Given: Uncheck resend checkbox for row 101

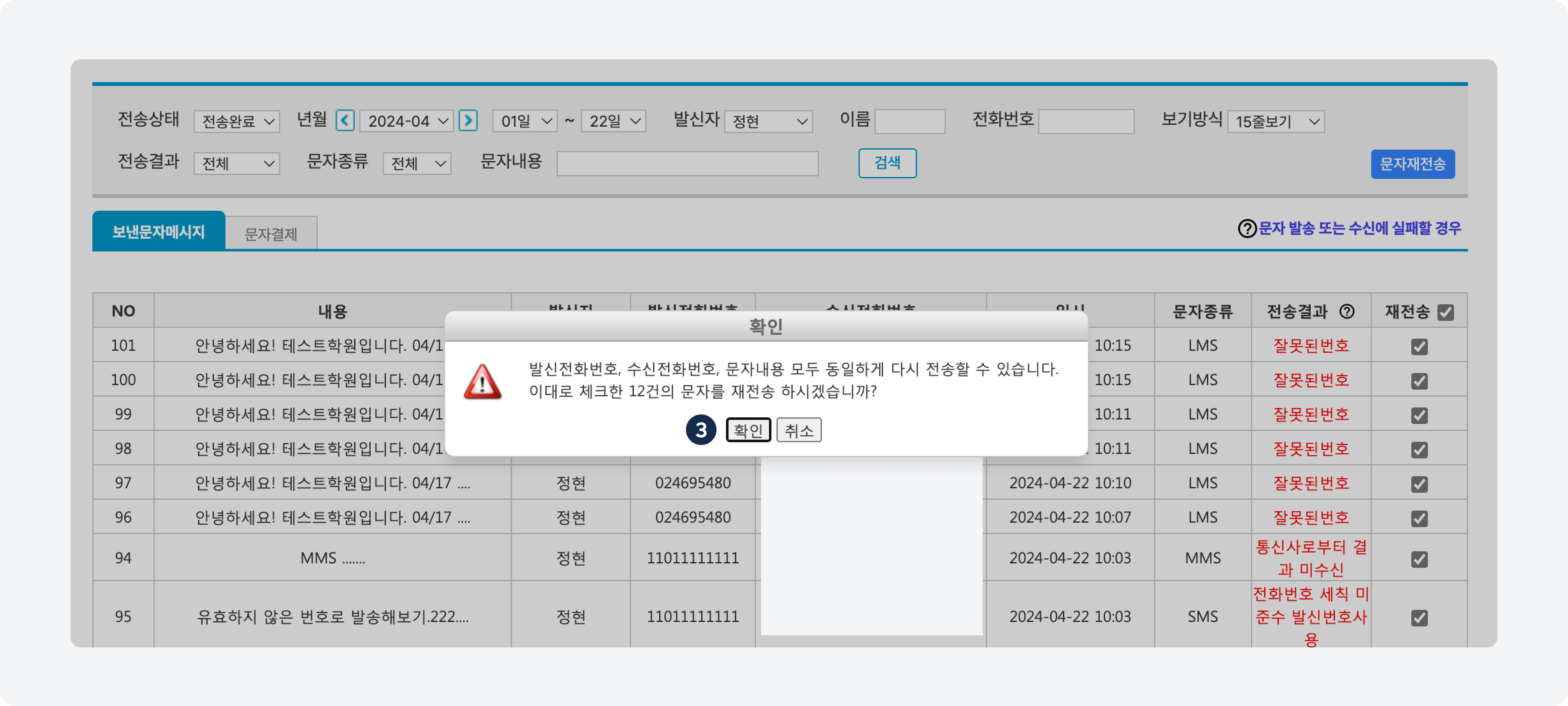Looking at the screenshot, I should click(x=1419, y=347).
